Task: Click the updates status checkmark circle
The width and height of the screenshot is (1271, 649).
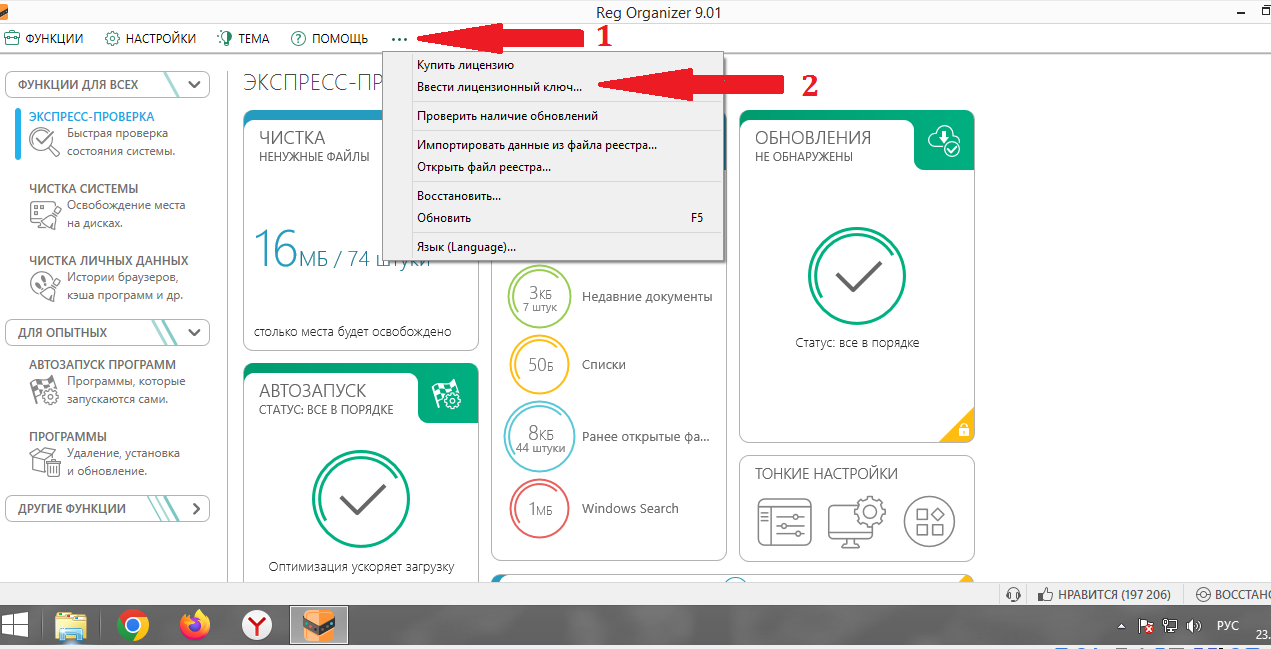Action: 856,277
